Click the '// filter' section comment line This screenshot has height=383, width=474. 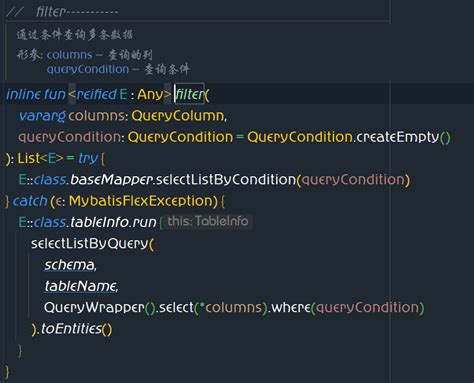pyautogui.click(x=63, y=12)
